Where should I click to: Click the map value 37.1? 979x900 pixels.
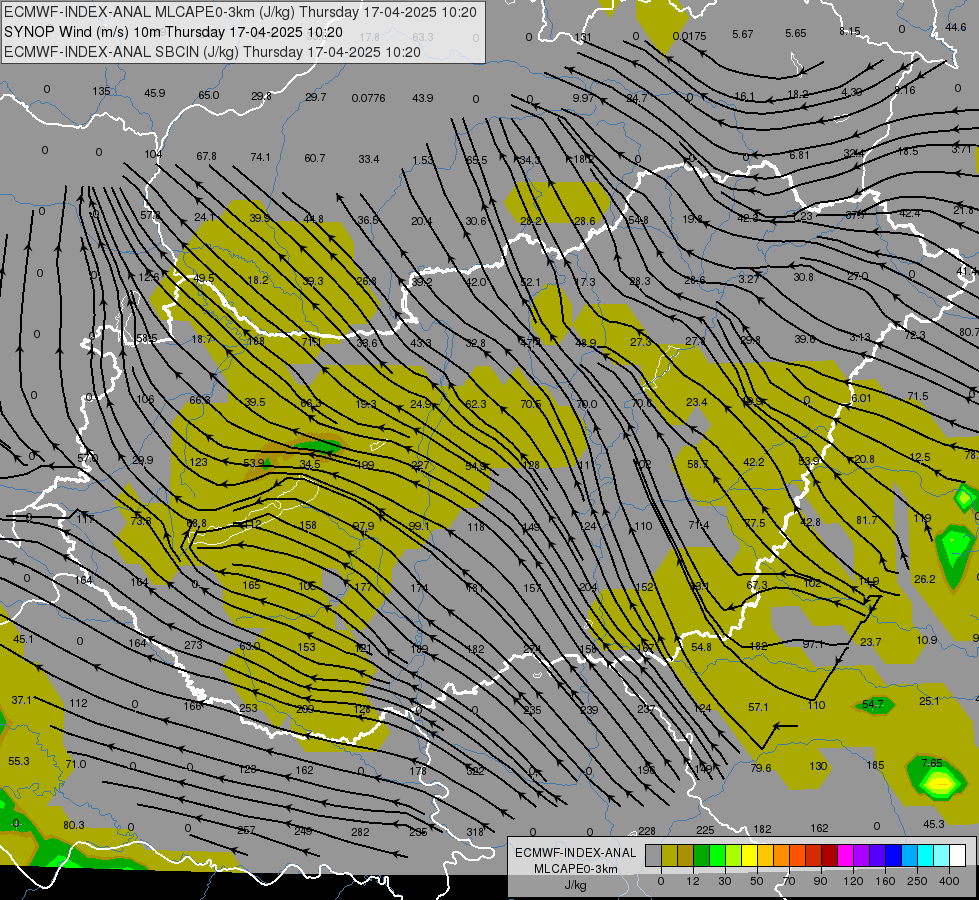point(21,700)
